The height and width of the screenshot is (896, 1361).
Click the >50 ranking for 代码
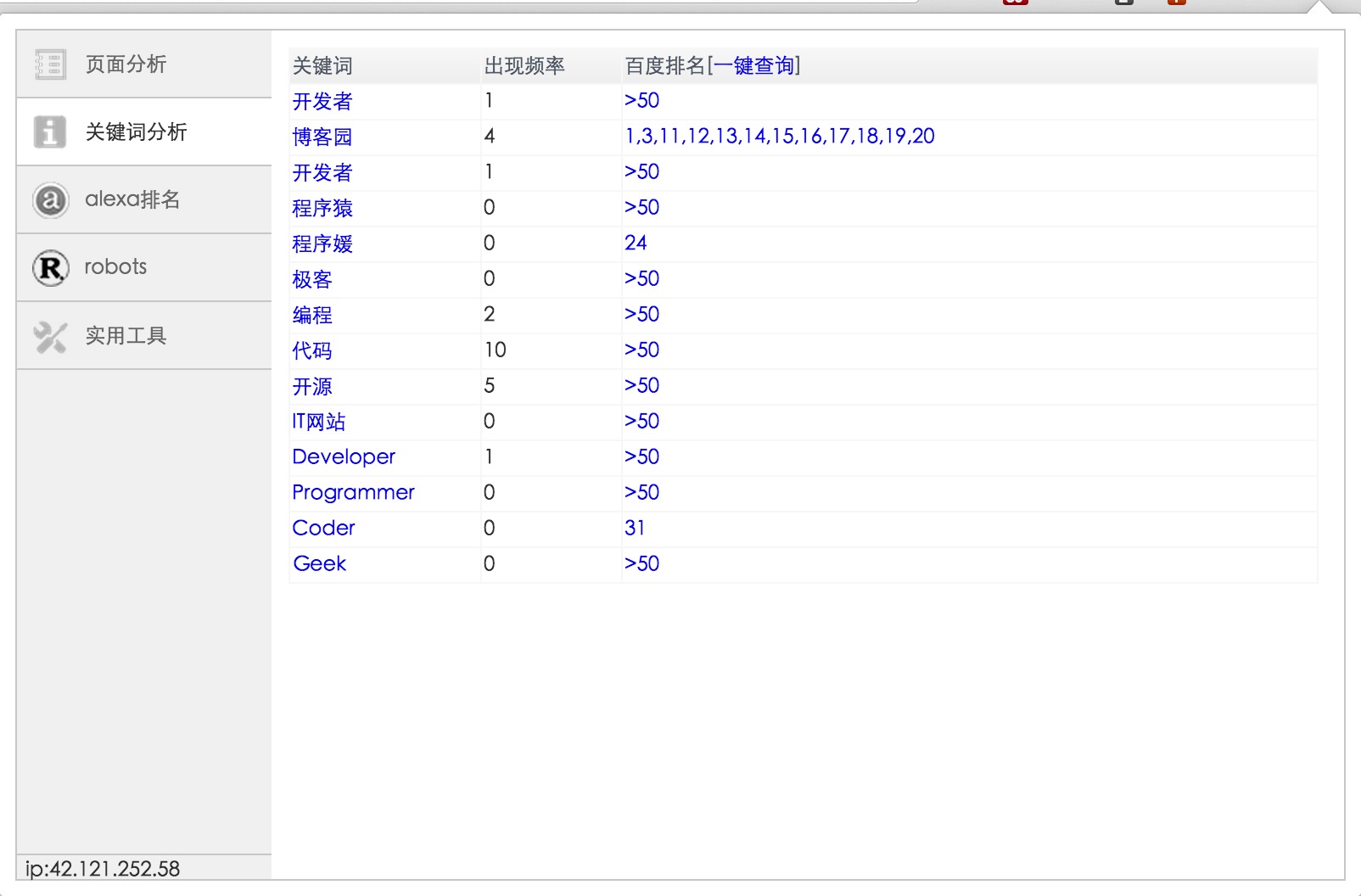click(642, 350)
